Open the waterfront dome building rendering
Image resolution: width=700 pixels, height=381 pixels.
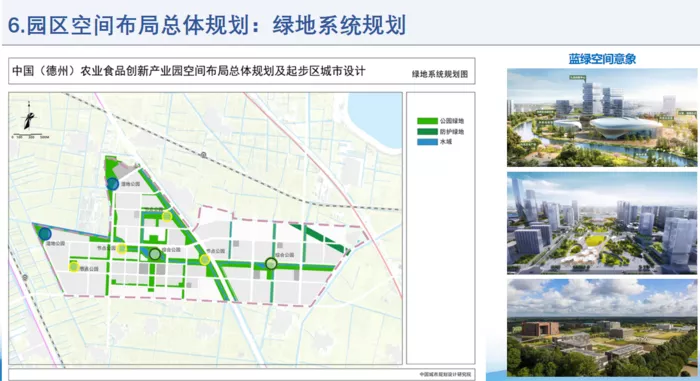tap(602, 117)
